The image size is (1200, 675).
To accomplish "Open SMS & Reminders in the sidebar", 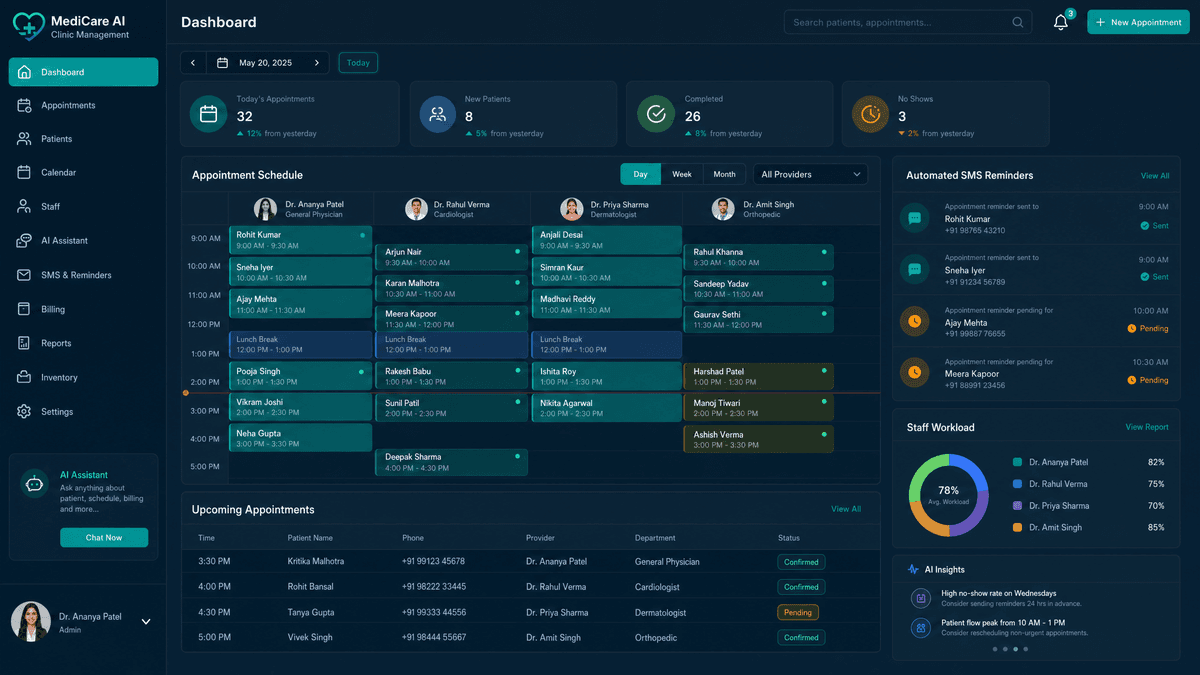I will click(x=83, y=275).
